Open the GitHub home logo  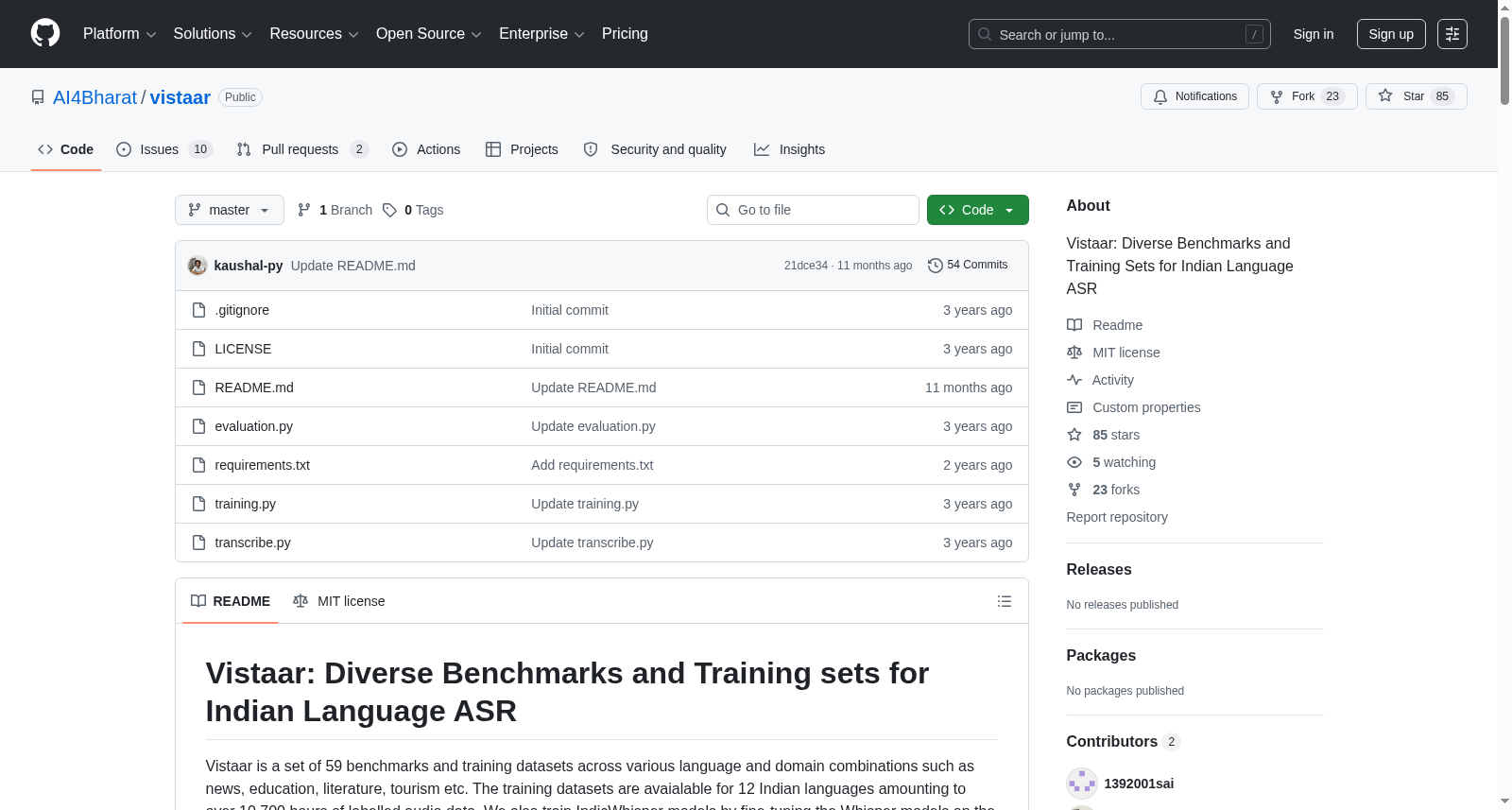coord(45,34)
